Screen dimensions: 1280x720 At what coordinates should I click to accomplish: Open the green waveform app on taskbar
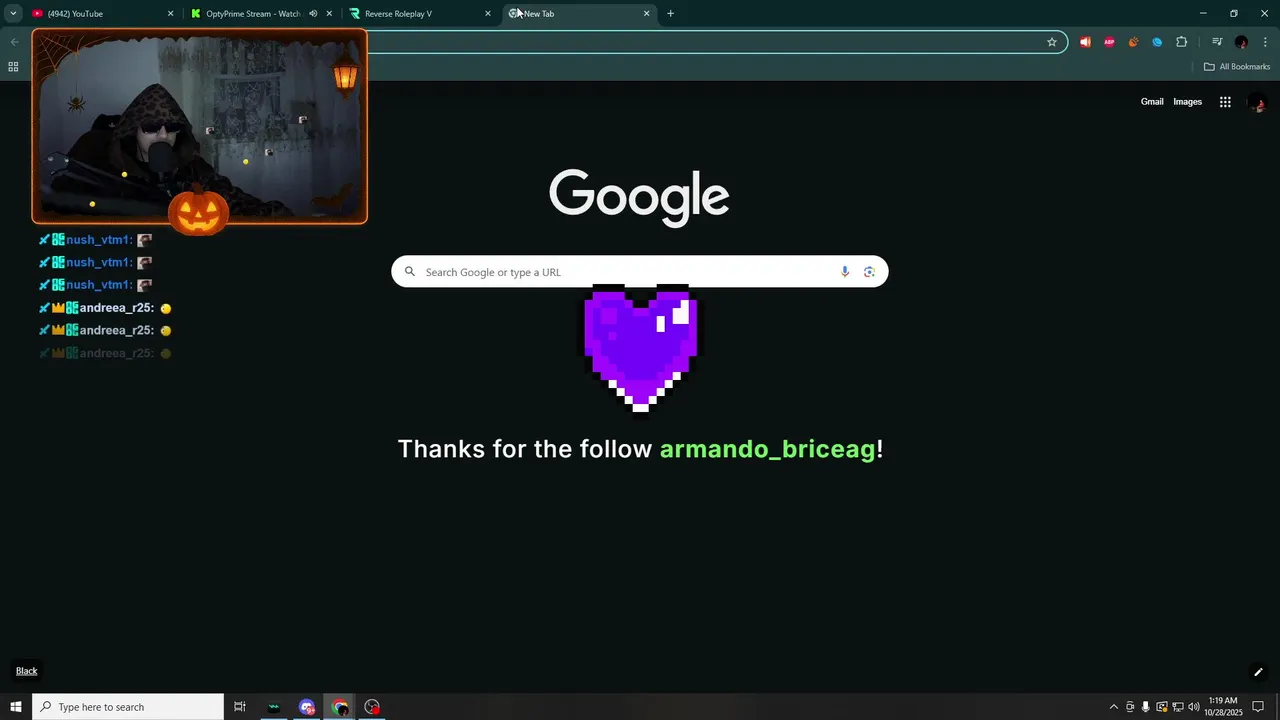coord(274,707)
